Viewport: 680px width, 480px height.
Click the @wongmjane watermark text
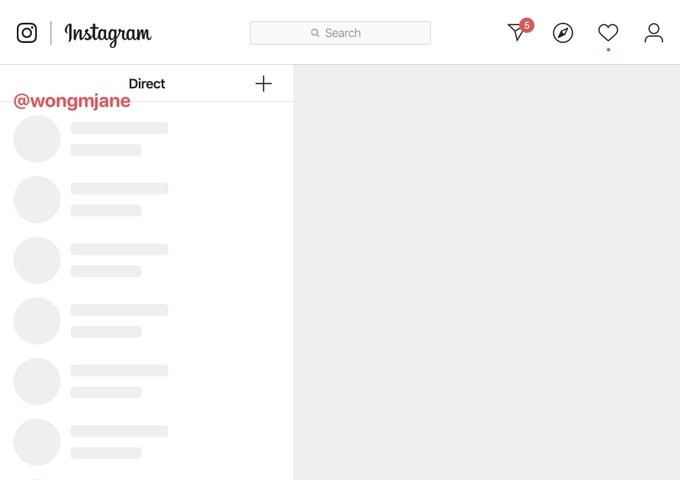pos(72,101)
